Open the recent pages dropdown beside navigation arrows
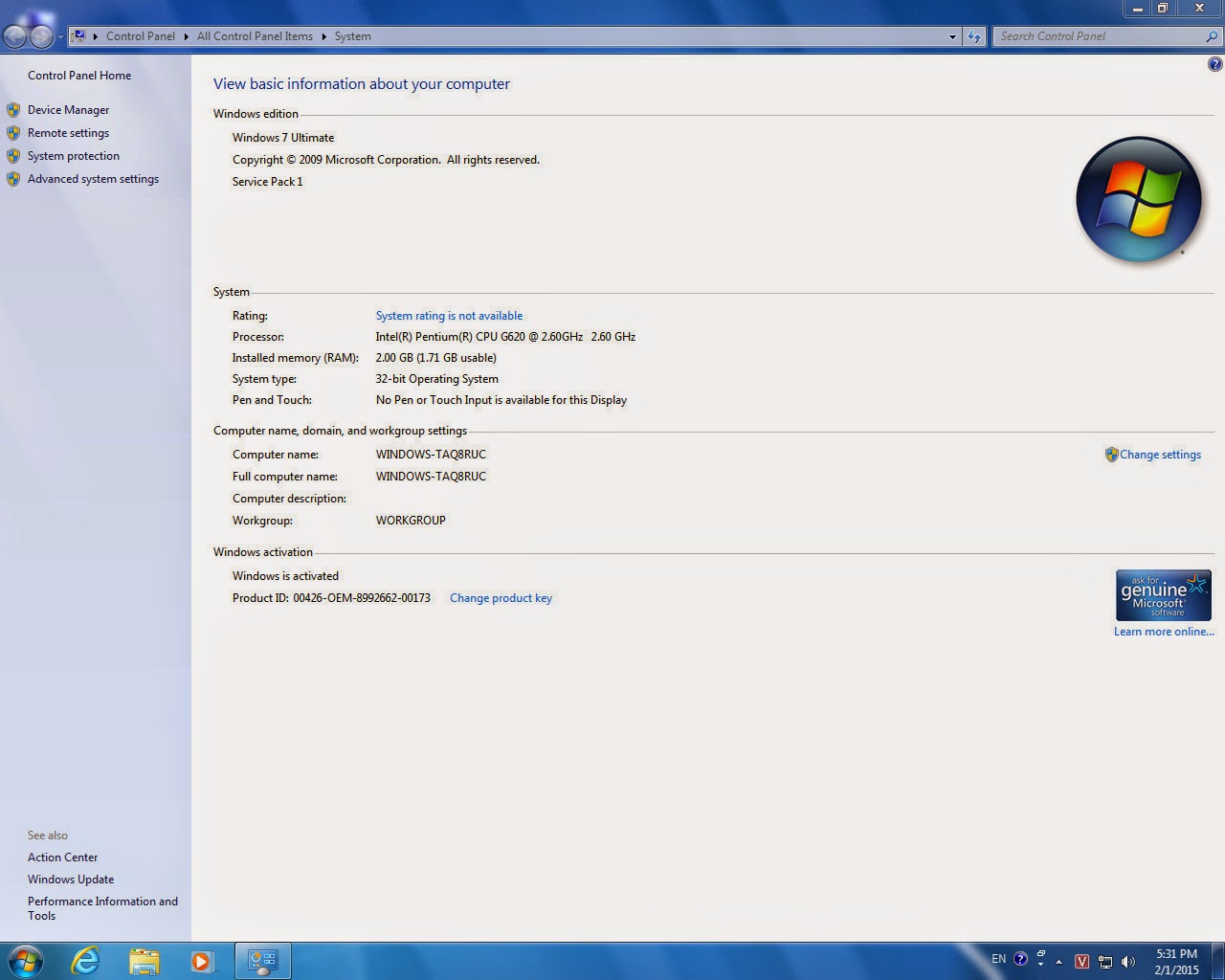Image resolution: width=1225 pixels, height=980 pixels. (x=60, y=37)
